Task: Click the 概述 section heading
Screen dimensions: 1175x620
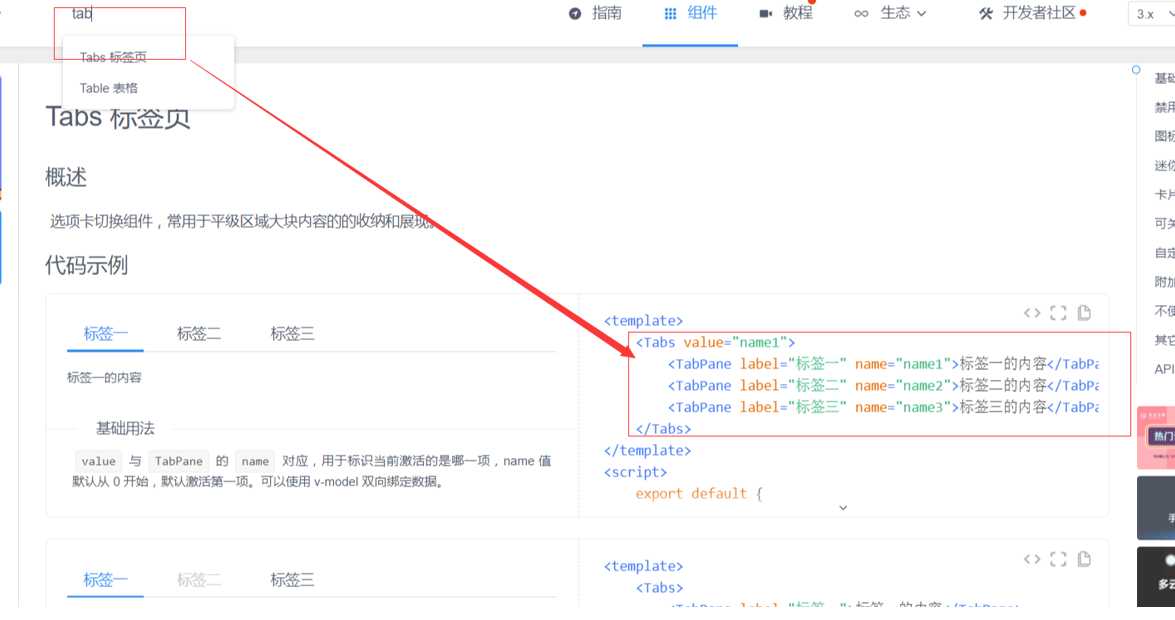Action: (66, 178)
